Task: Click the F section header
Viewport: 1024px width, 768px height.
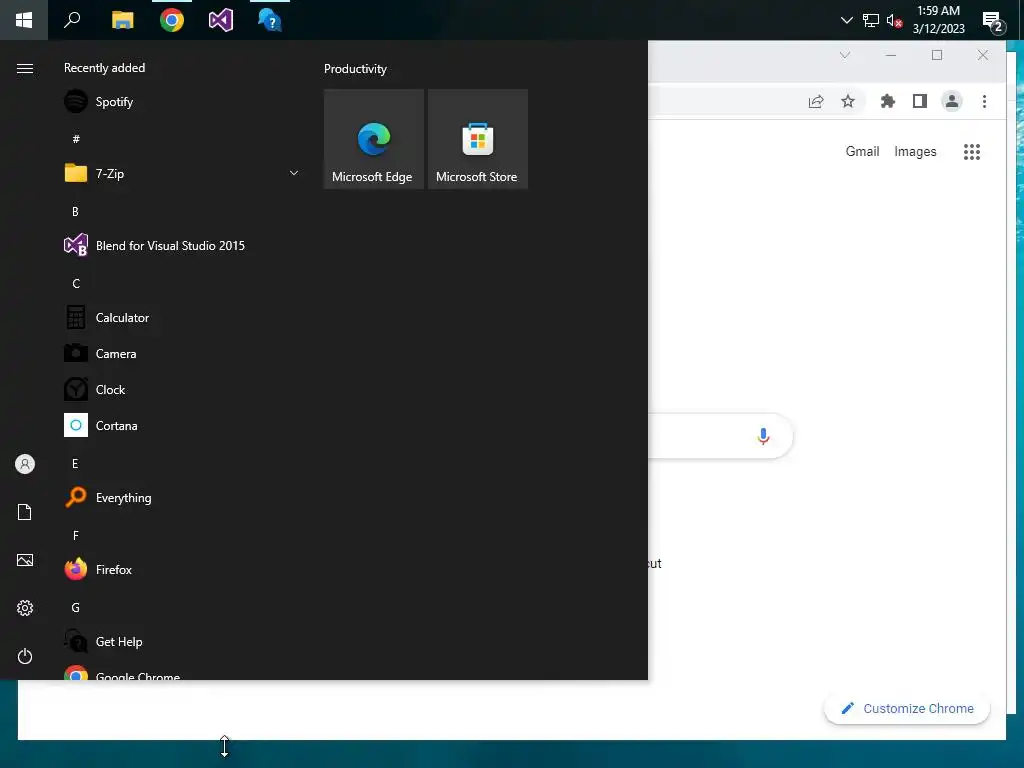Action: tap(76, 536)
